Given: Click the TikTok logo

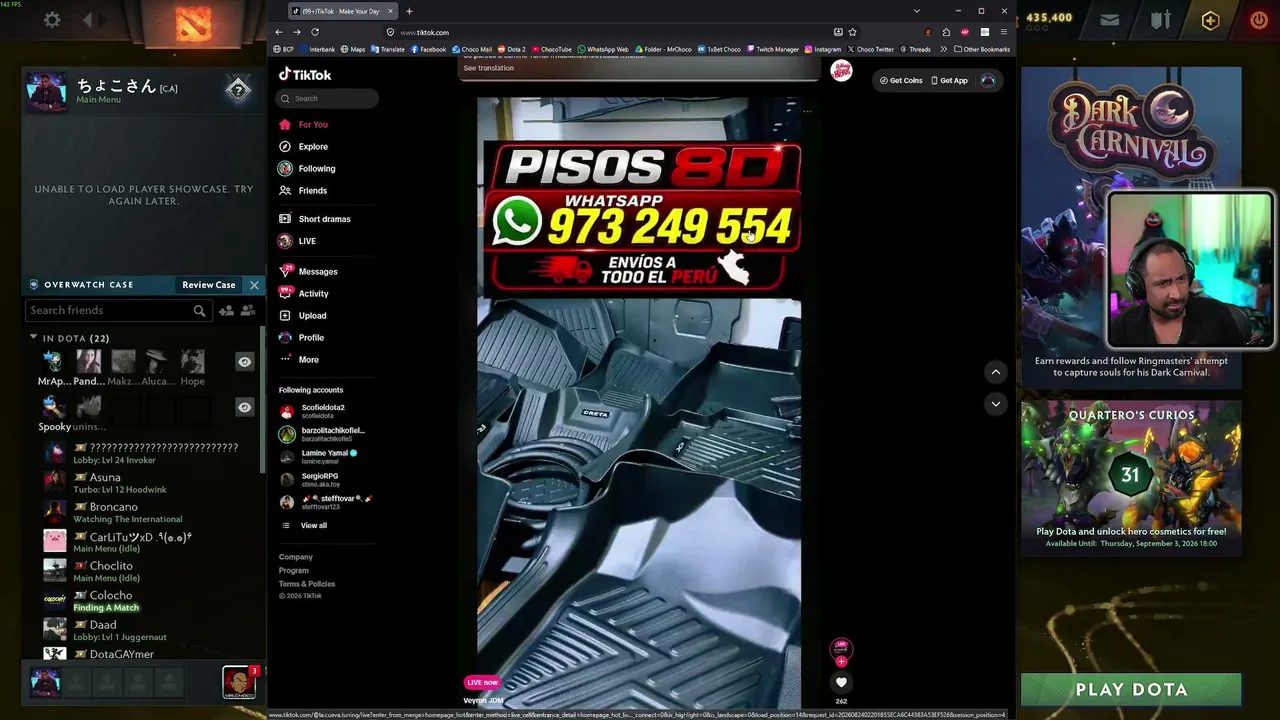Looking at the screenshot, I should tap(305, 74).
